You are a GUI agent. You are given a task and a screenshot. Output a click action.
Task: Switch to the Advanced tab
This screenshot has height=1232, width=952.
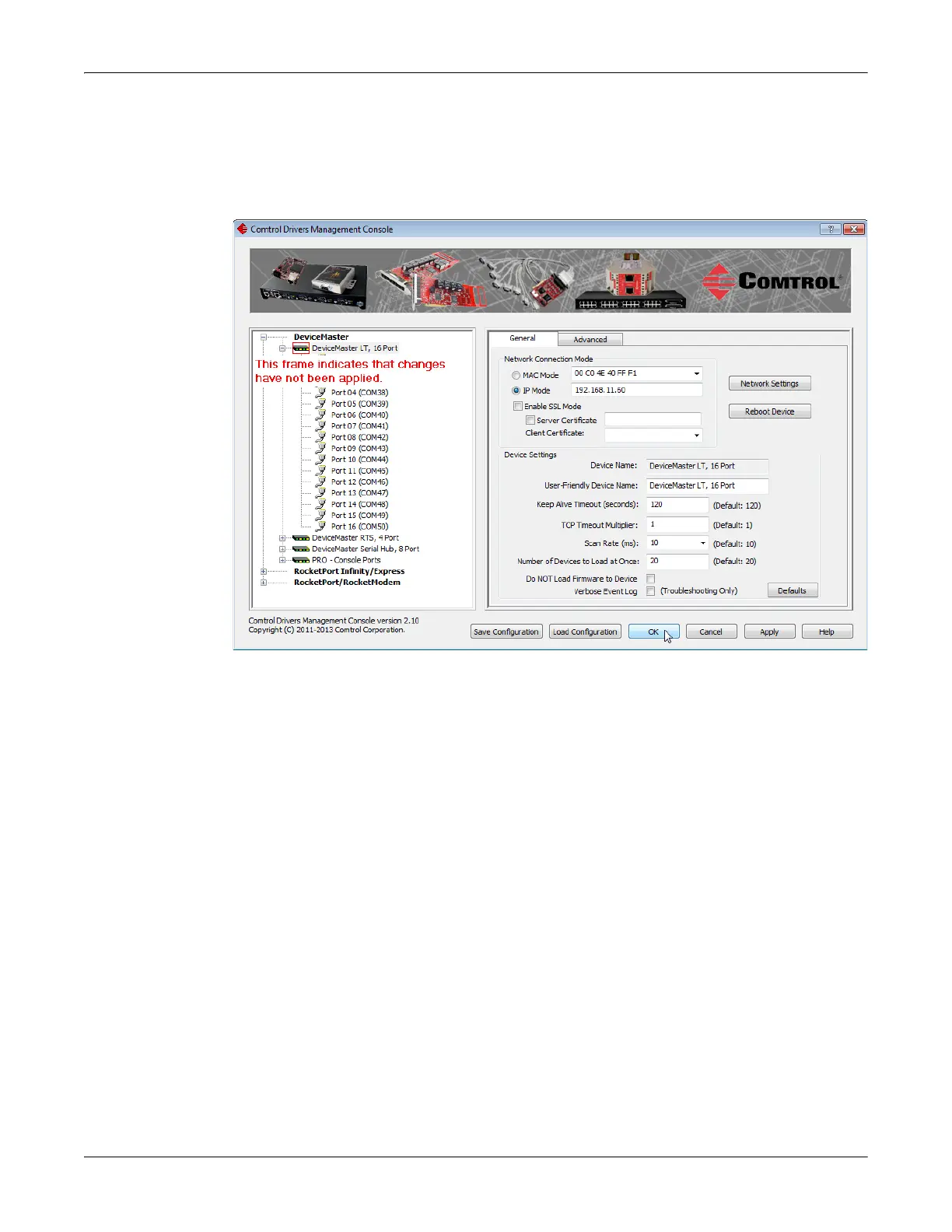click(590, 340)
